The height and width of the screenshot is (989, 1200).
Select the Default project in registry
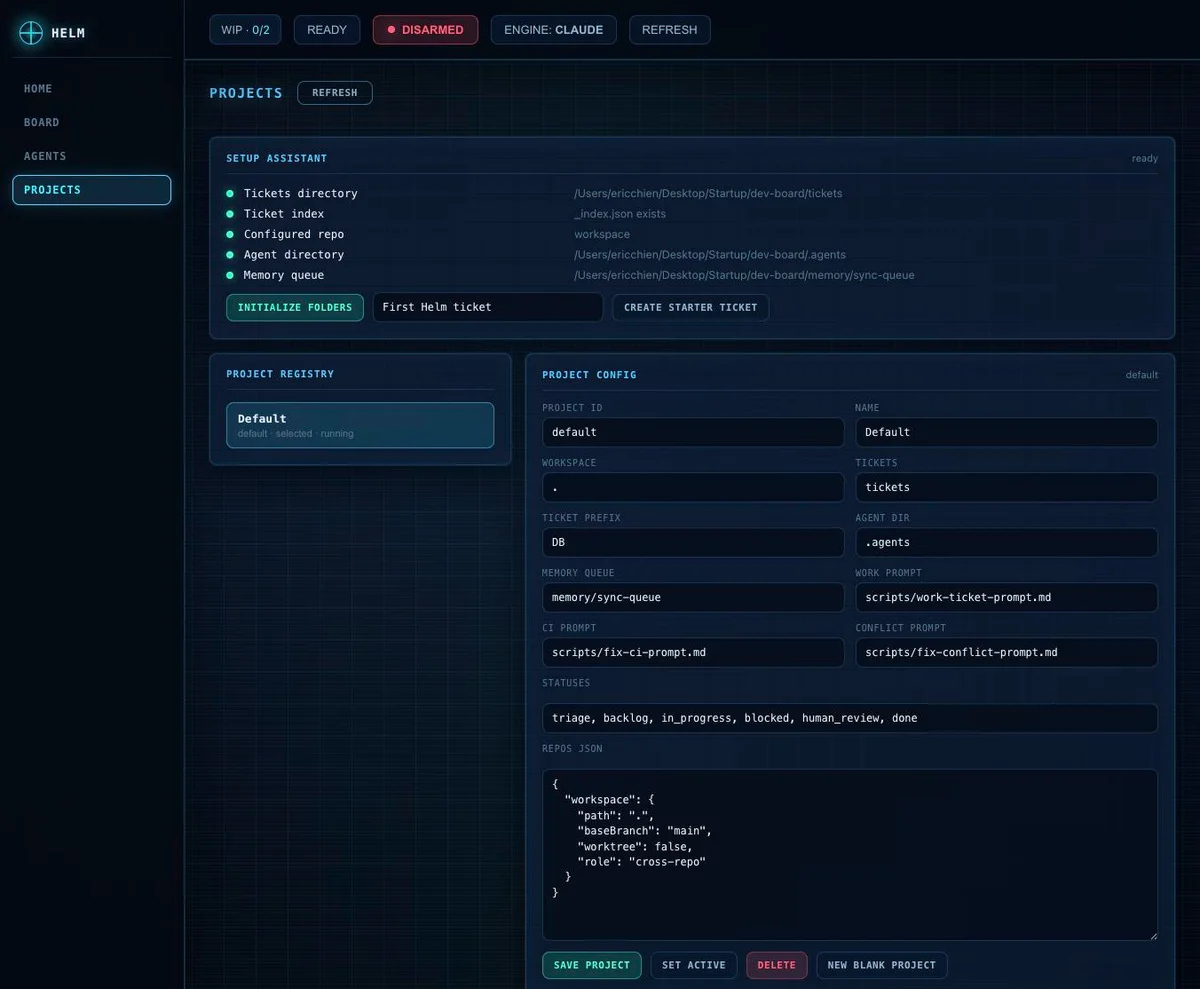point(360,425)
